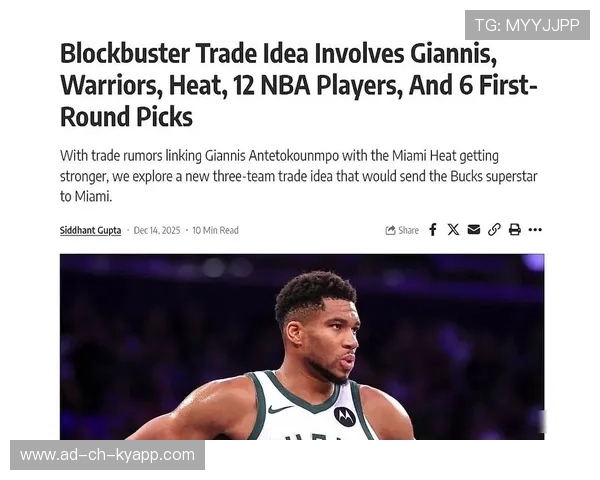Click the article subtitle about Miami Heat
The height and width of the screenshot is (480, 600).
pyautogui.click(x=298, y=176)
